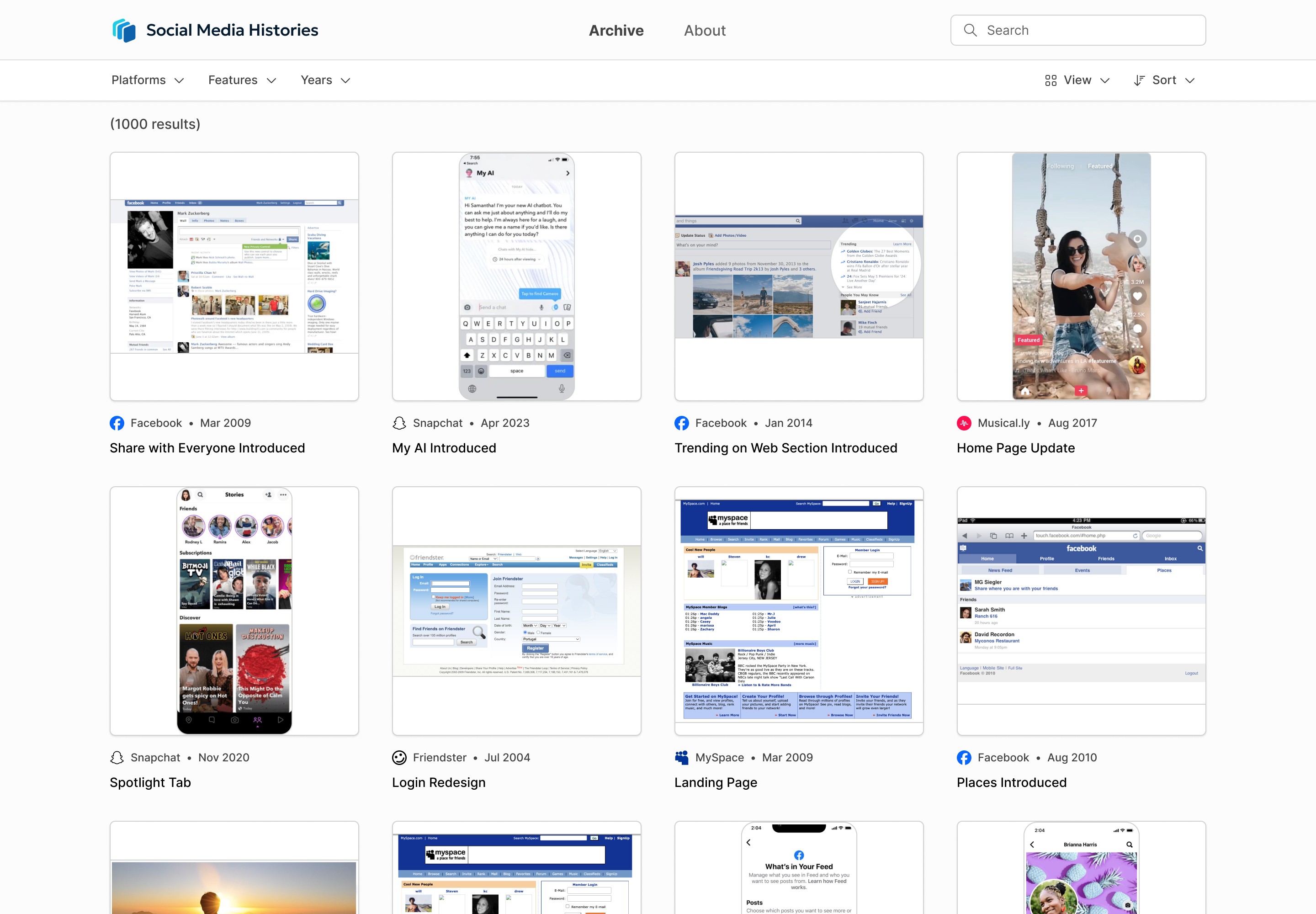The width and height of the screenshot is (1316, 914).
Task: Open the About page
Action: click(705, 30)
